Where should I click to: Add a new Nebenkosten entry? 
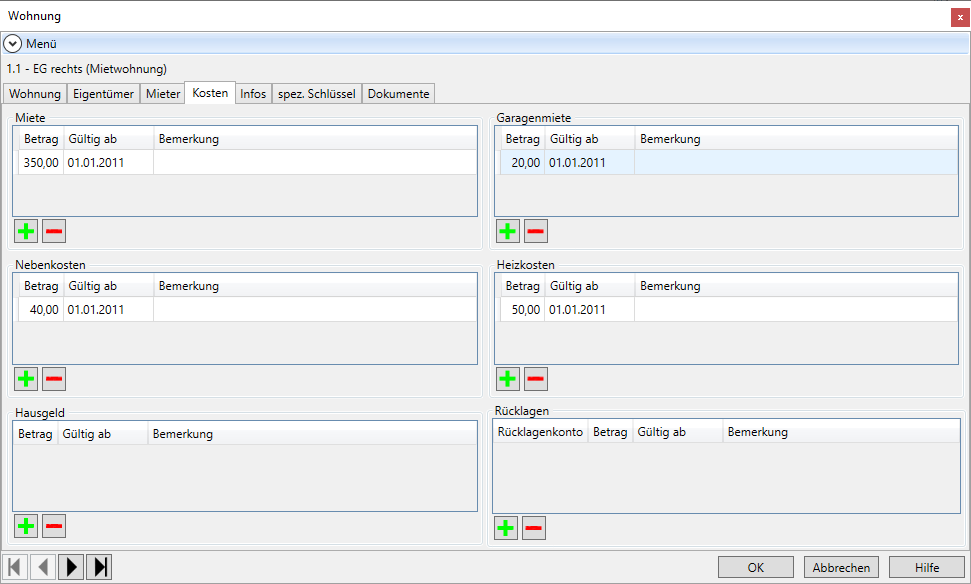(26, 379)
